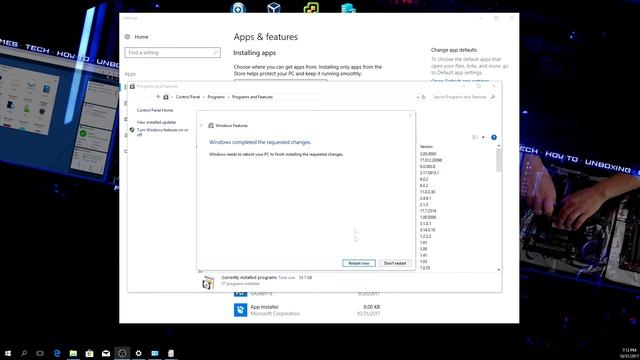Focus the Find a setting search field
The width and height of the screenshot is (640, 360).
172,53
